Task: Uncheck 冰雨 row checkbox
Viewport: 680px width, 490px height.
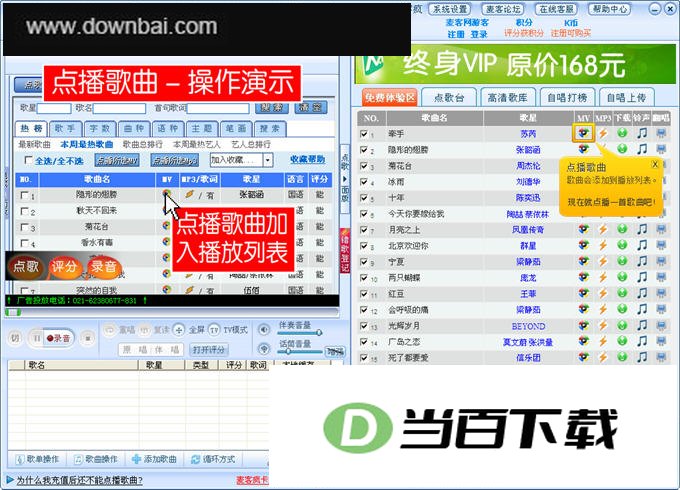Action: (x=364, y=182)
